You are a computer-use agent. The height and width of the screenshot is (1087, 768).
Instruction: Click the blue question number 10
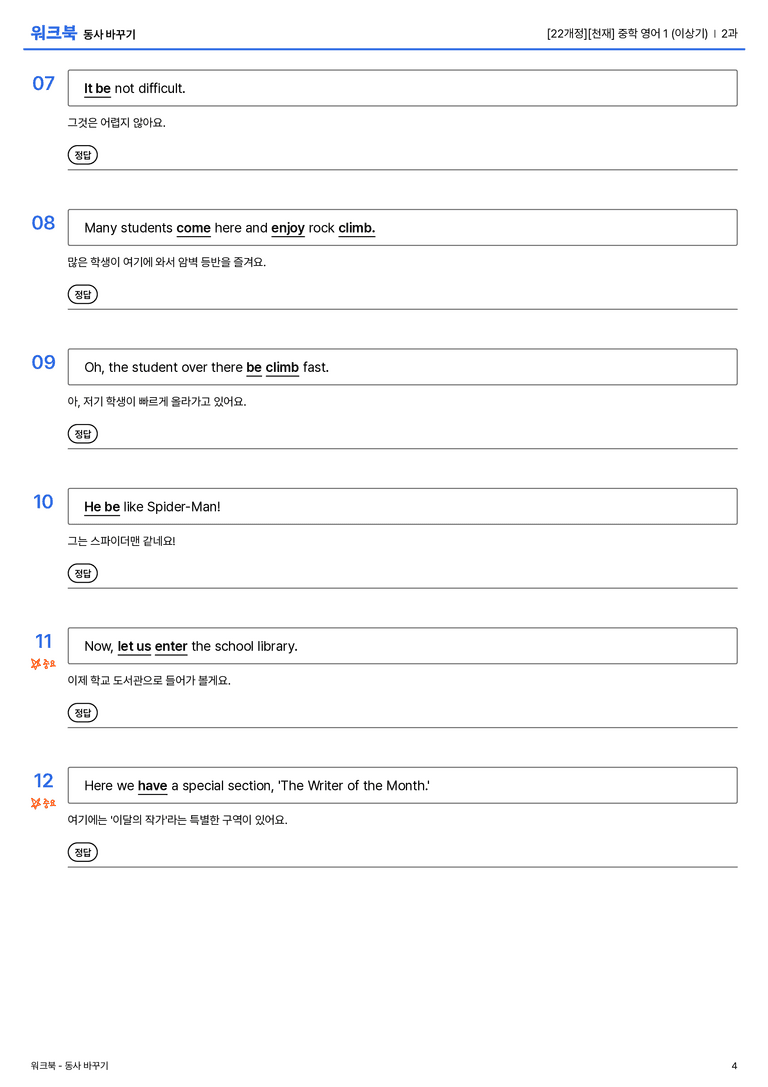(x=43, y=501)
